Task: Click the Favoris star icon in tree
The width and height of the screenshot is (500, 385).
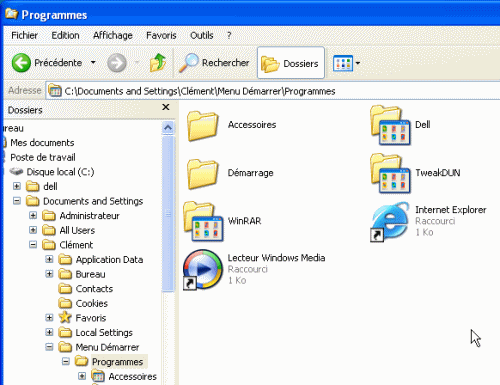Action: (65, 317)
